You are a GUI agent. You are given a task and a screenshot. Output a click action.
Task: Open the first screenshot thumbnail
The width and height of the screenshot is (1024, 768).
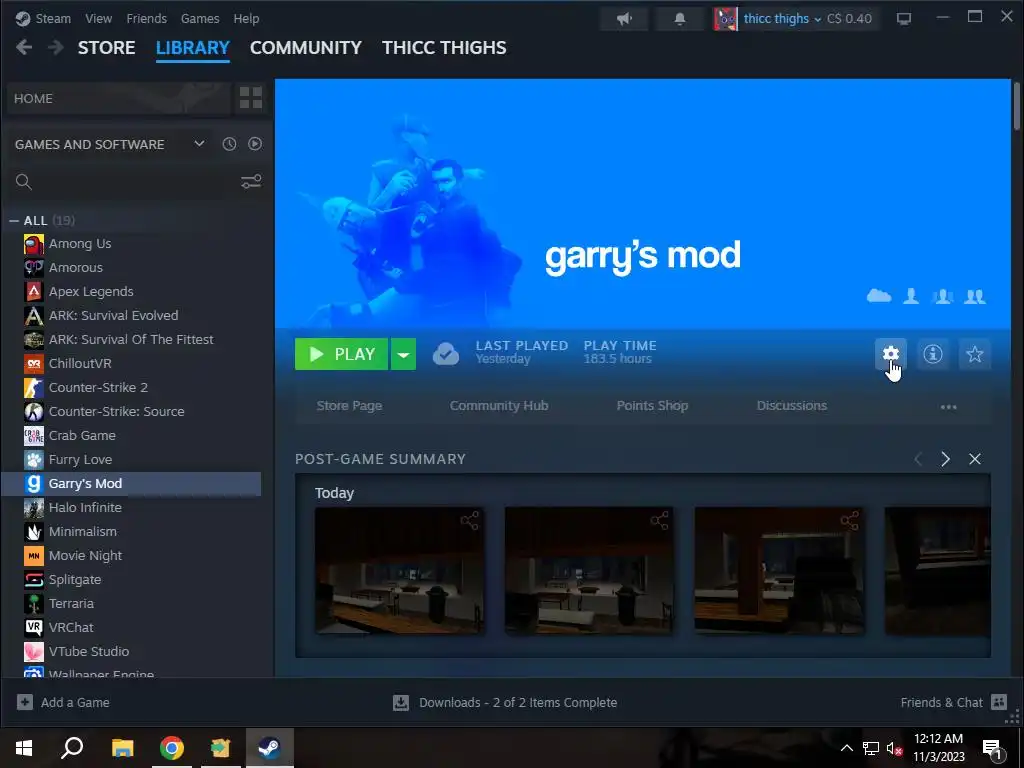coord(400,571)
